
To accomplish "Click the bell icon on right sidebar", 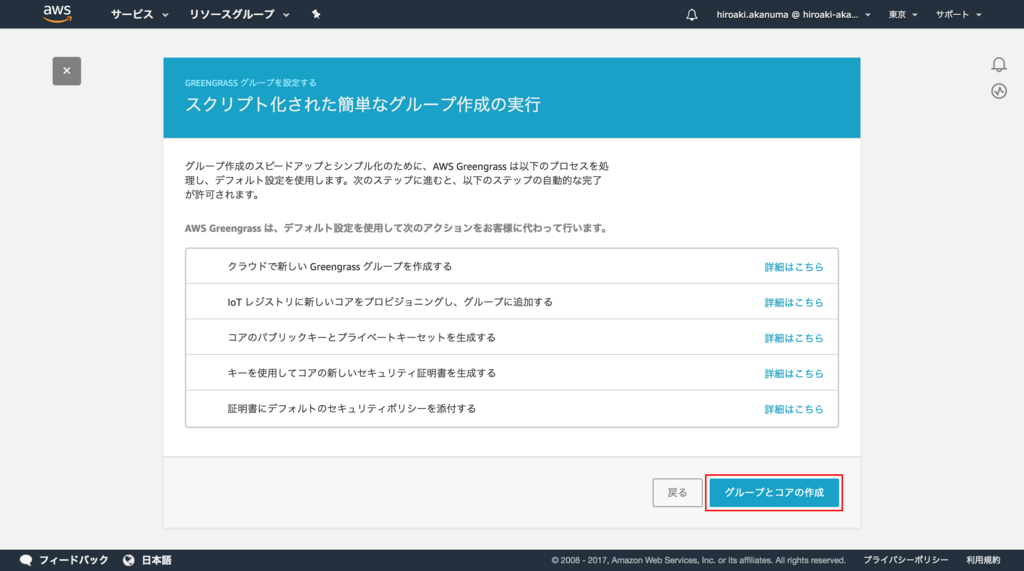I will 999,64.
